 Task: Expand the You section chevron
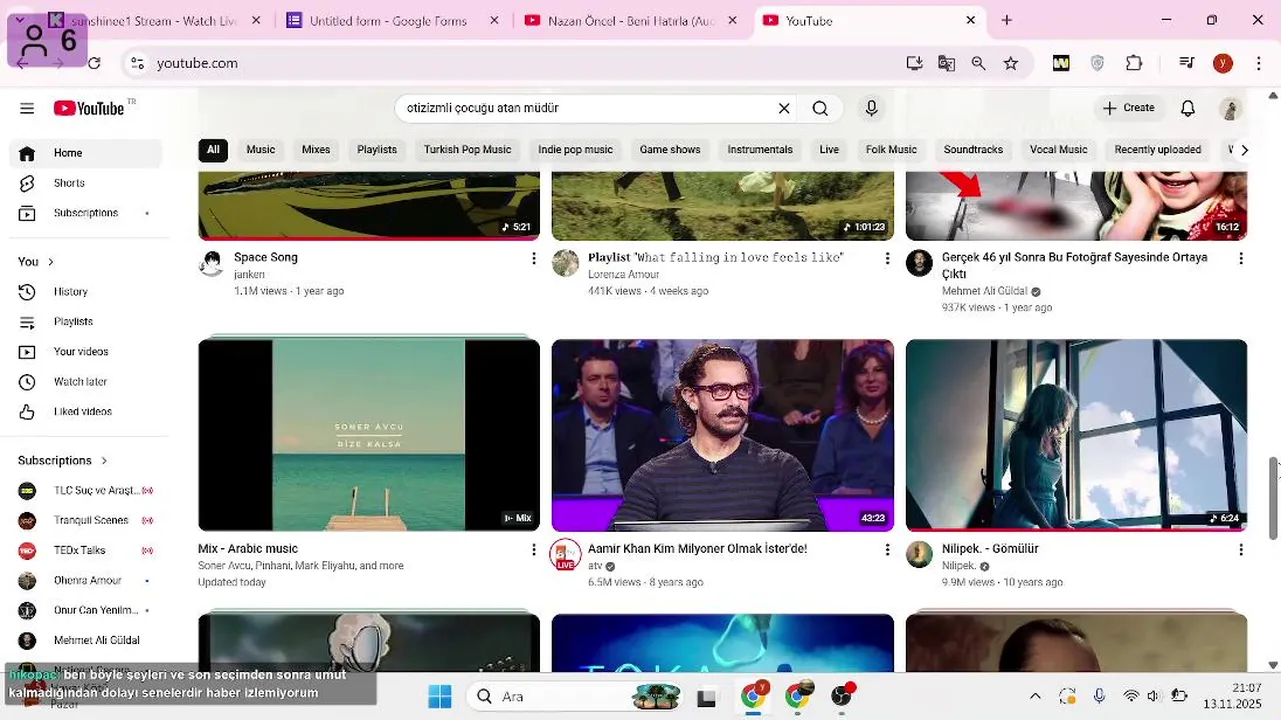(51, 262)
